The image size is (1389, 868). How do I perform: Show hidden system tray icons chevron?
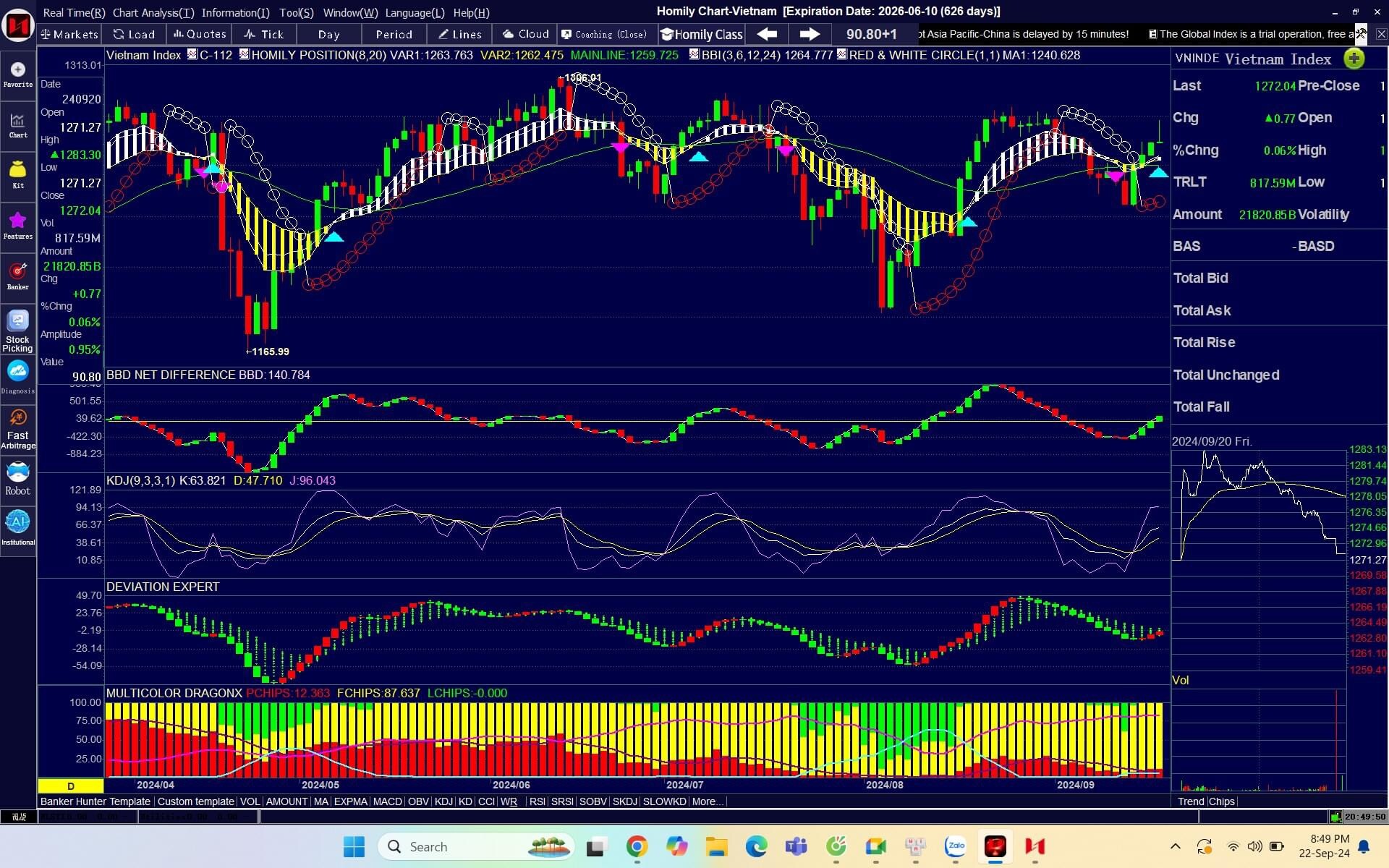click(x=1176, y=846)
